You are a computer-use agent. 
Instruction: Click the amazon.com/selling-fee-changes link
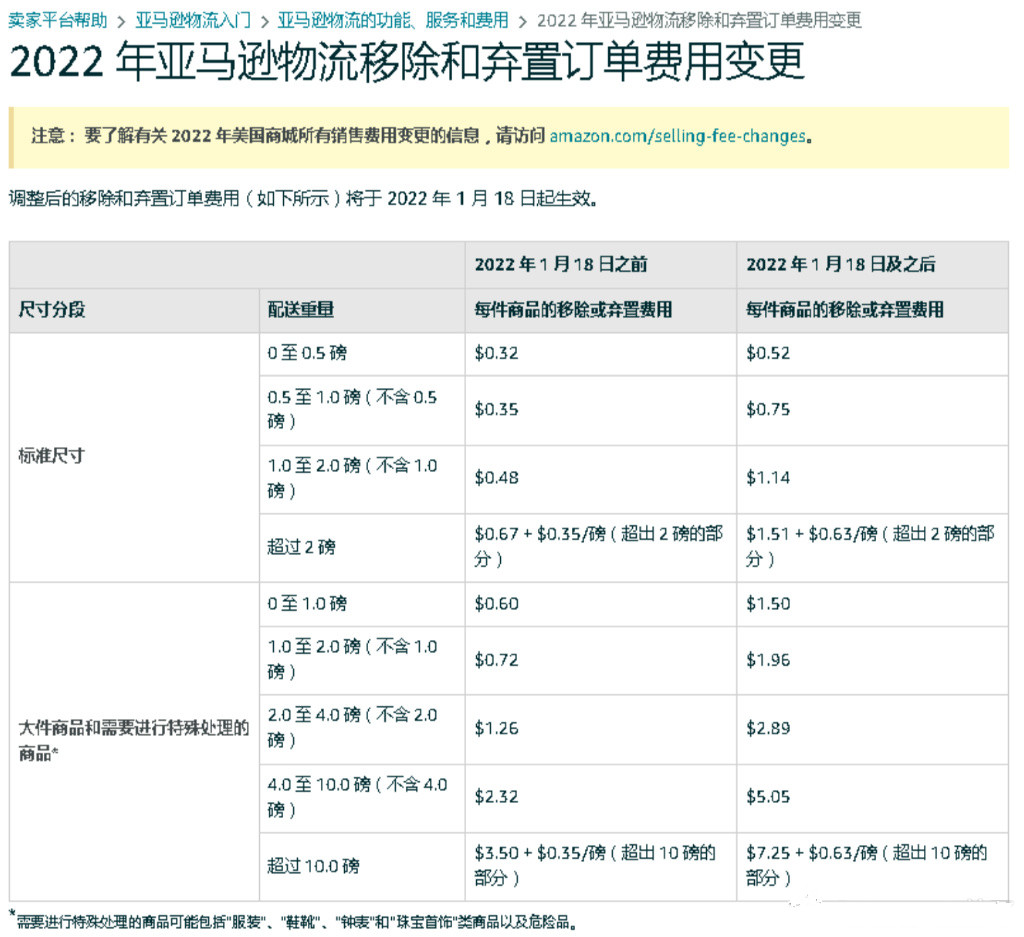pos(677,136)
